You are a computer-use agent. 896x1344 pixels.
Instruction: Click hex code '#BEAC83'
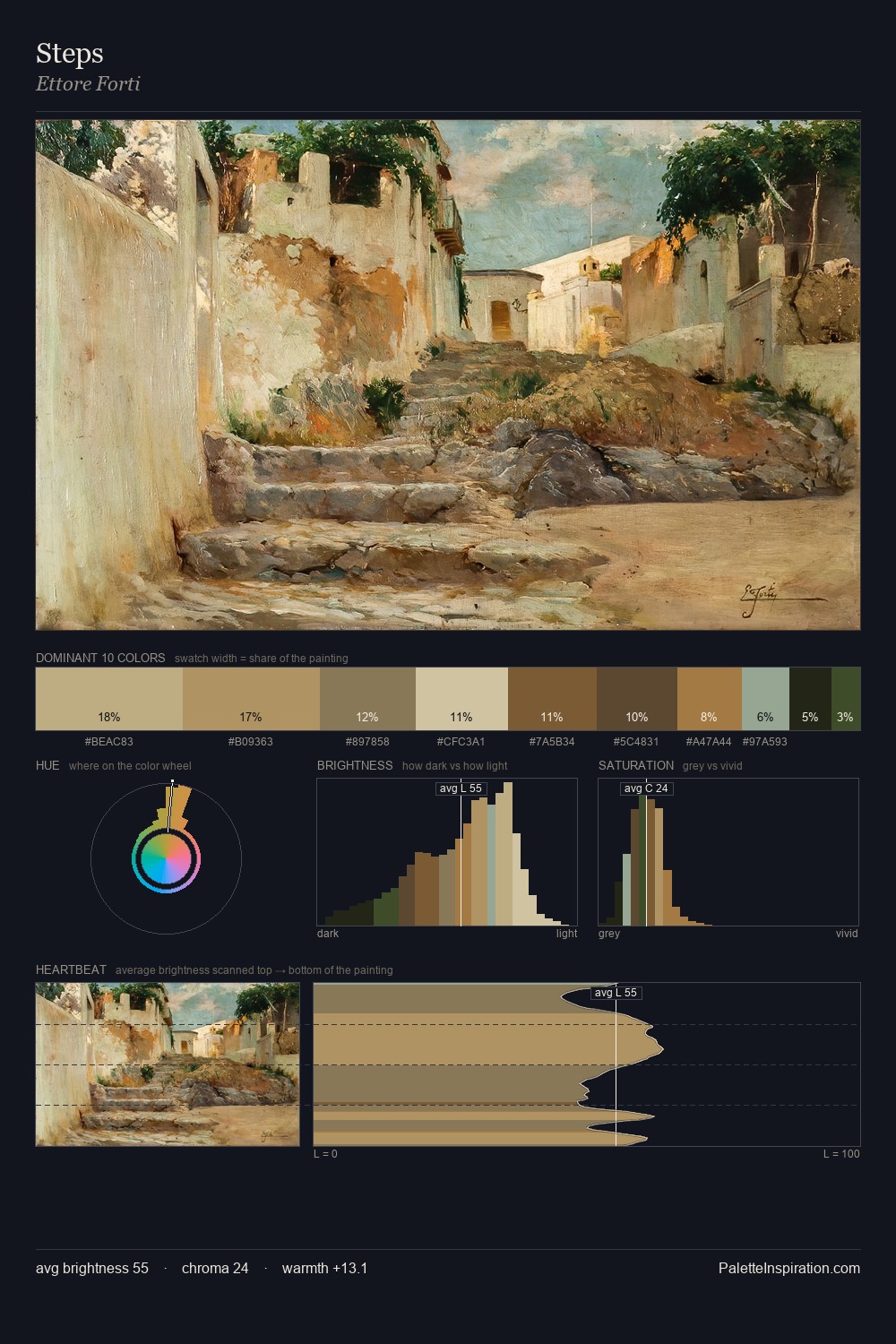click(x=108, y=742)
